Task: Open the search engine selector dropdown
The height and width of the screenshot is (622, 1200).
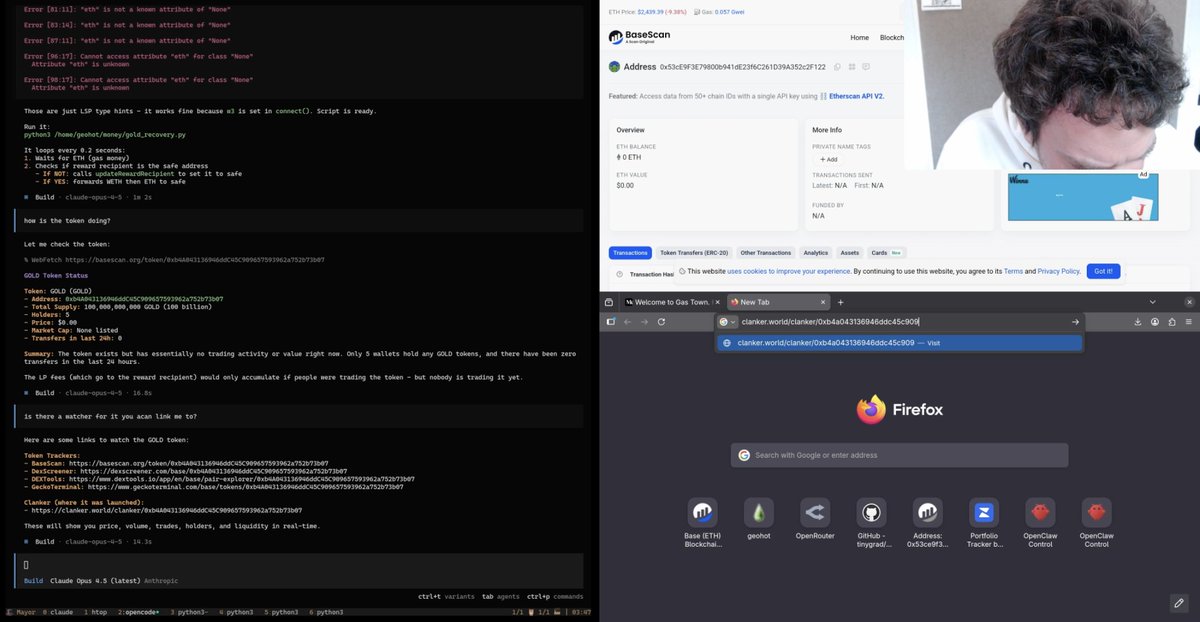Action: click(727, 322)
